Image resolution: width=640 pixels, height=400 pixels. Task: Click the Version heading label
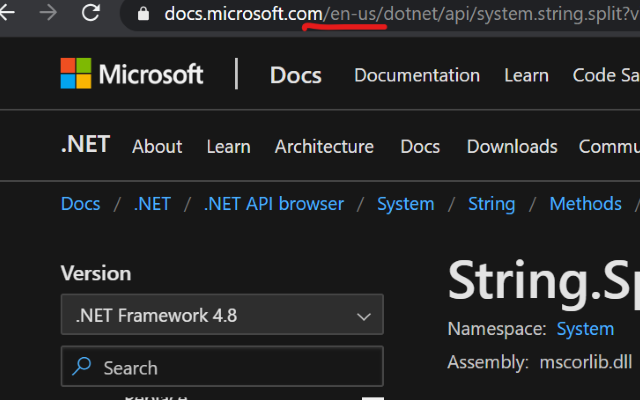(96, 273)
